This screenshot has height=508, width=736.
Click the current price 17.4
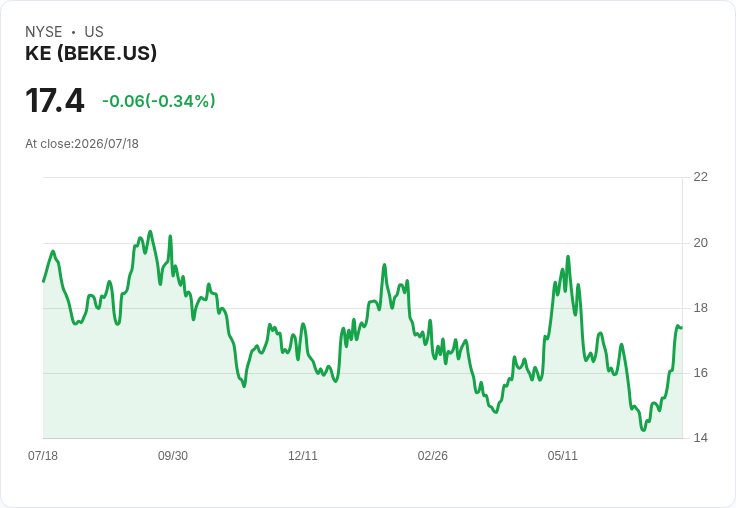[x=54, y=100]
